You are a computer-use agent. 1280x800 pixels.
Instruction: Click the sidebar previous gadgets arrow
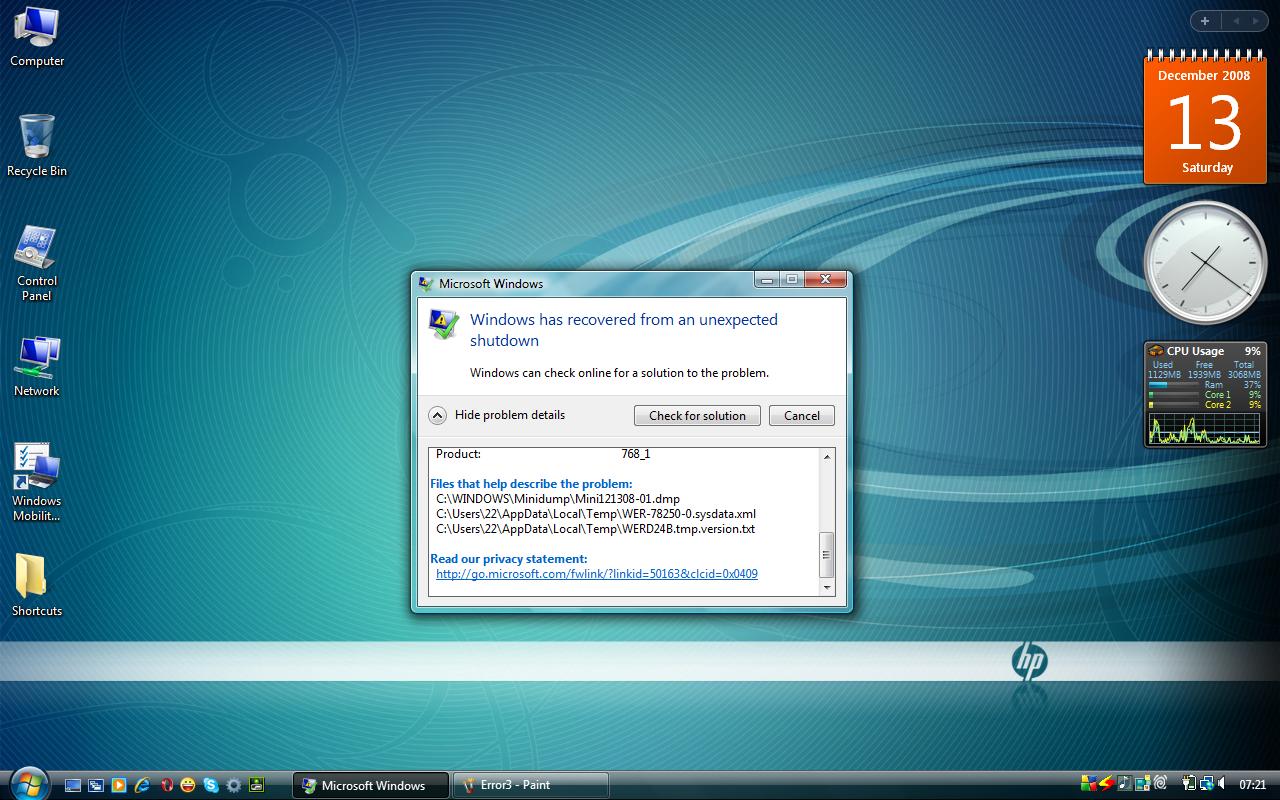(x=1235, y=21)
